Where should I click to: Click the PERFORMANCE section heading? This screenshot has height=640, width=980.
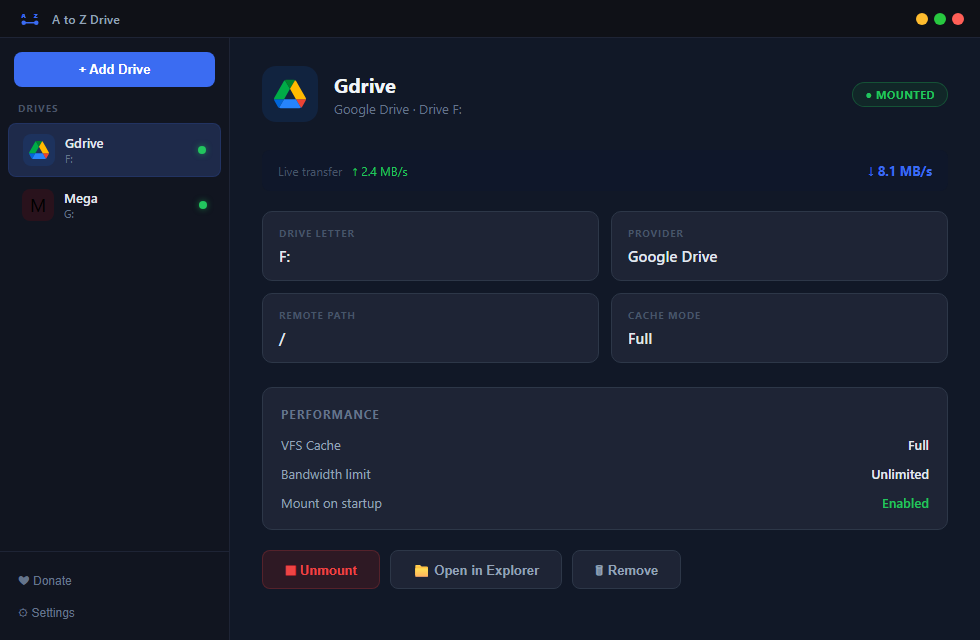pyautogui.click(x=330, y=414)
